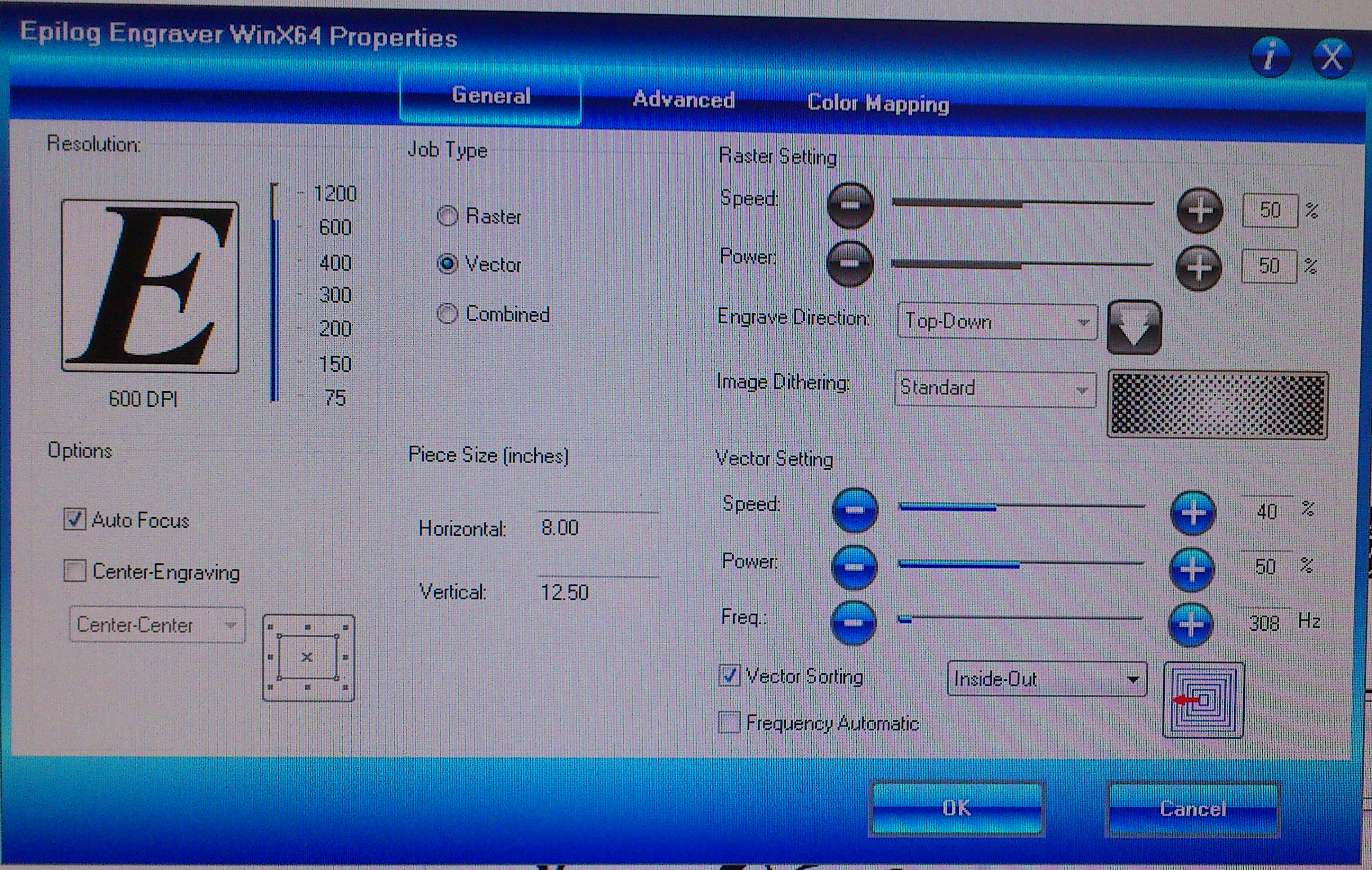1372x870 pixels.
Task: Click the center-engraving position diagram icon
Action: pyautogui.click(x=309, y=658)
